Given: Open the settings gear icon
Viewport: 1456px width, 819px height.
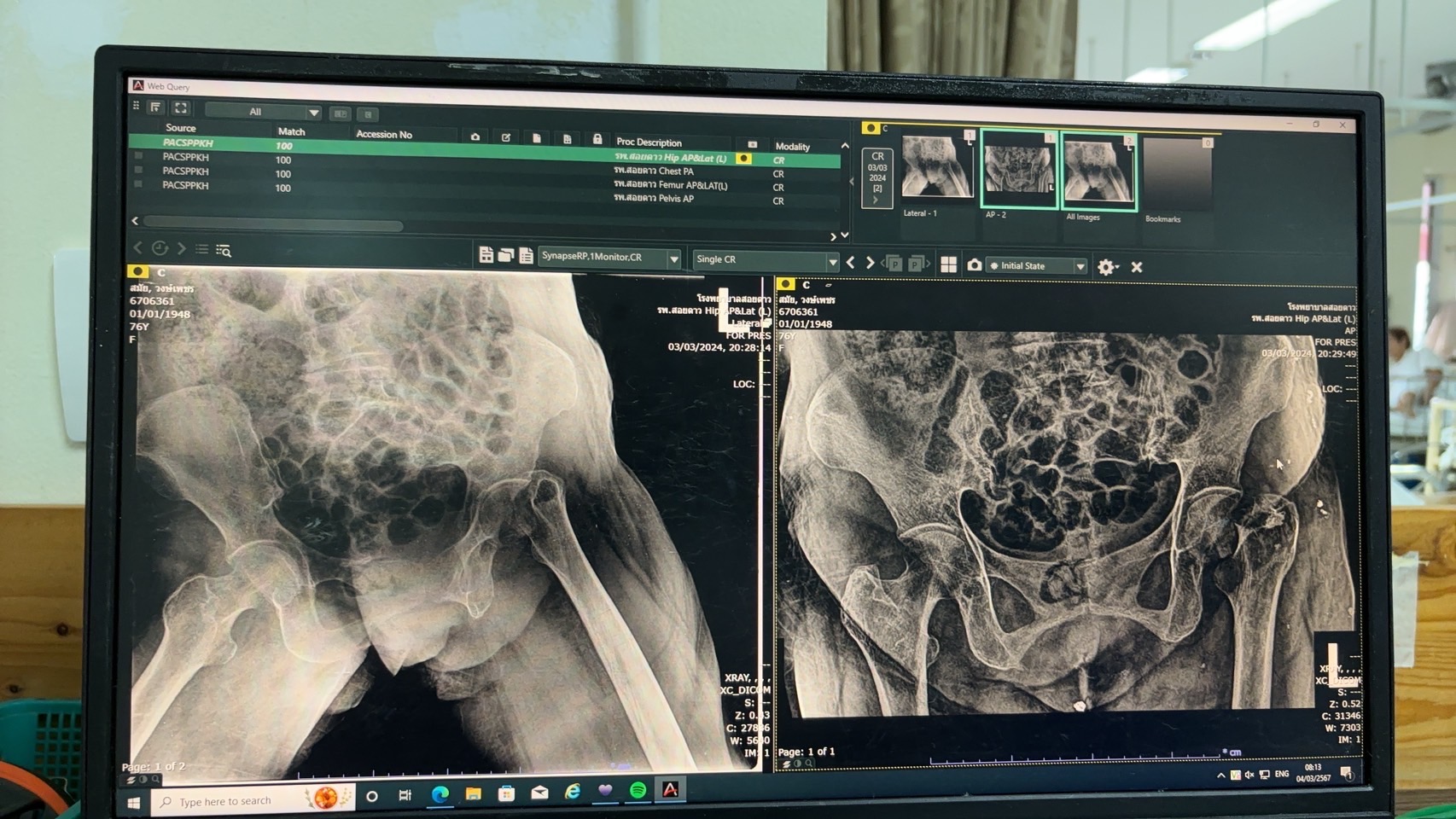Looking at the screenshot, I should [x=1106, y=267].
